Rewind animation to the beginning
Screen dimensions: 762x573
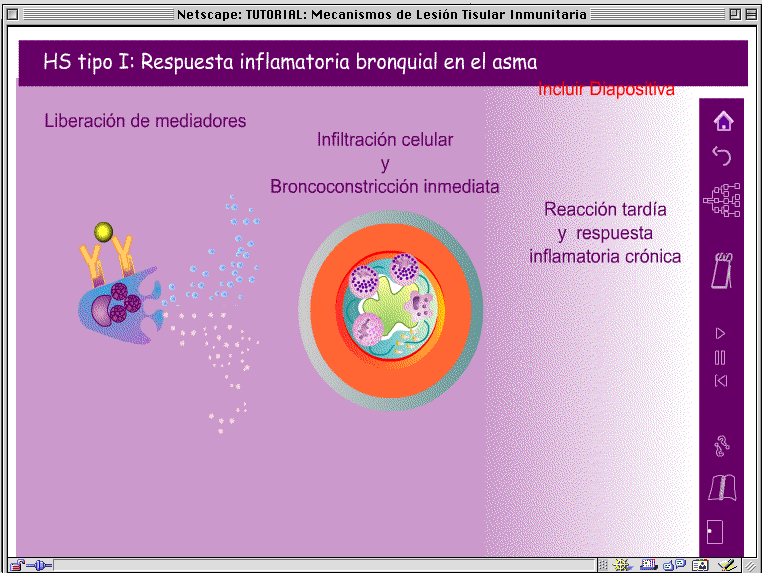pyautogui.click(x=720, y=381)
